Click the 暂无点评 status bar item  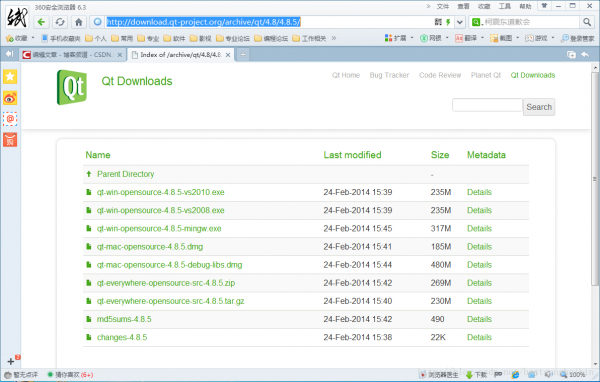pyautogui.click(x=21, y=374)
